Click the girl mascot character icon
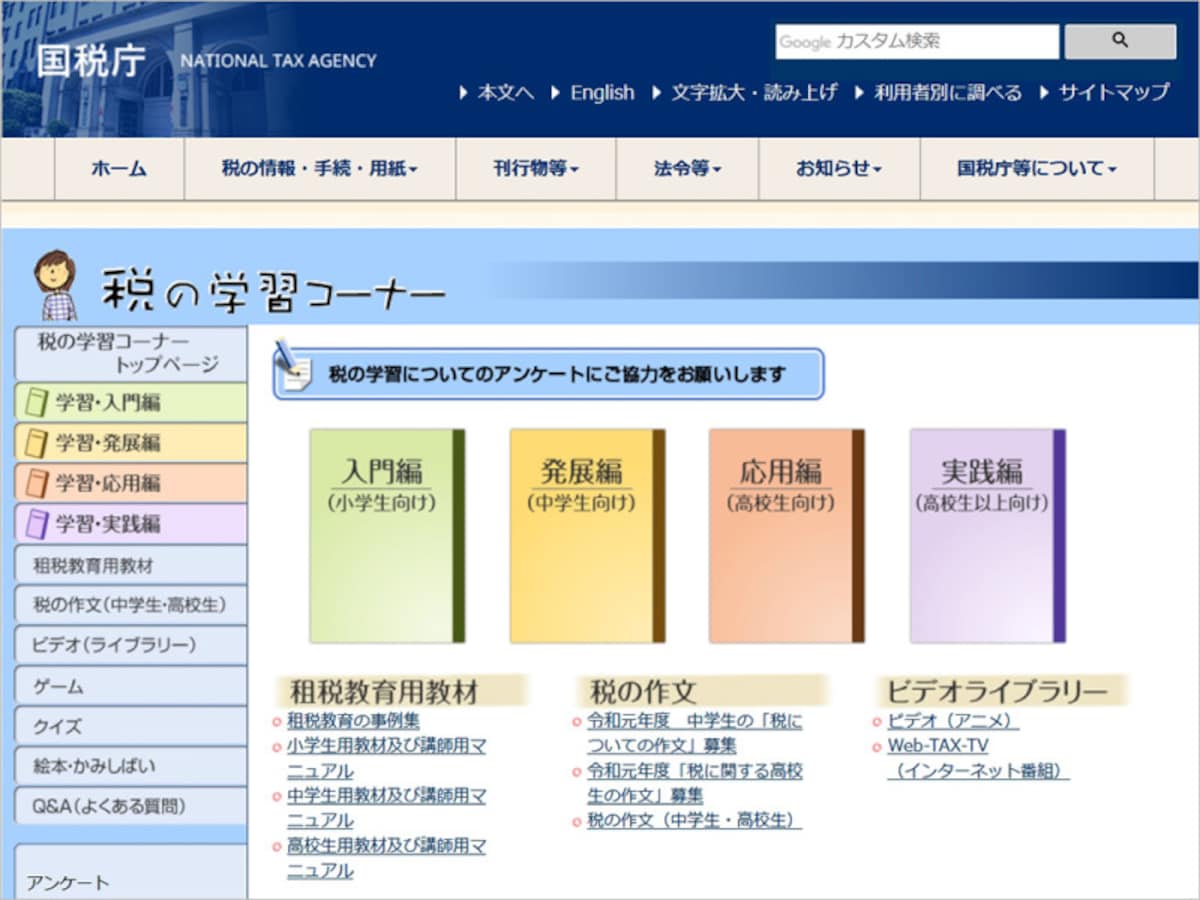This screenshot has width=1200, height=900. coord(56,286)
